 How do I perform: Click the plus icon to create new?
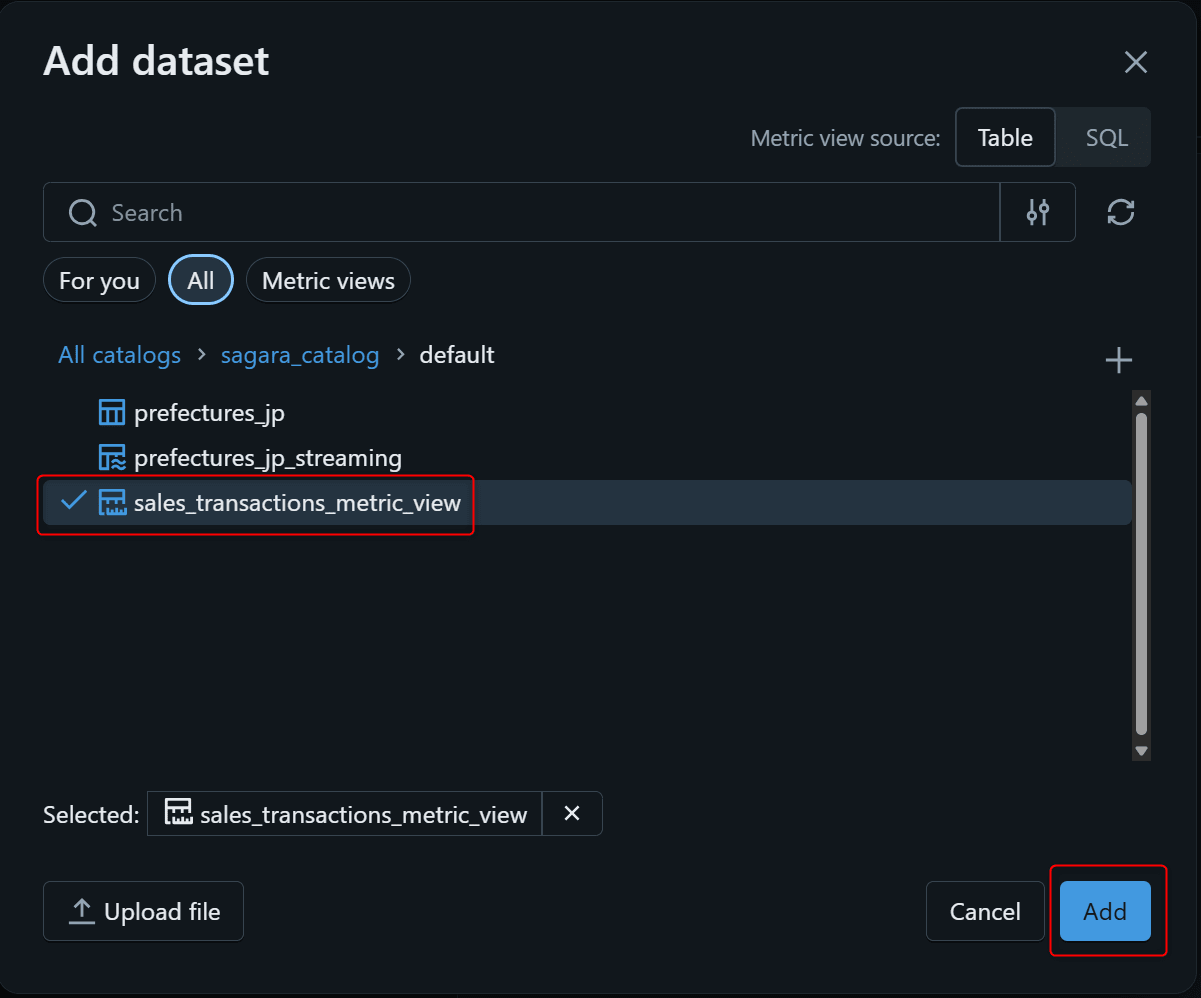tap(1118, 361)
